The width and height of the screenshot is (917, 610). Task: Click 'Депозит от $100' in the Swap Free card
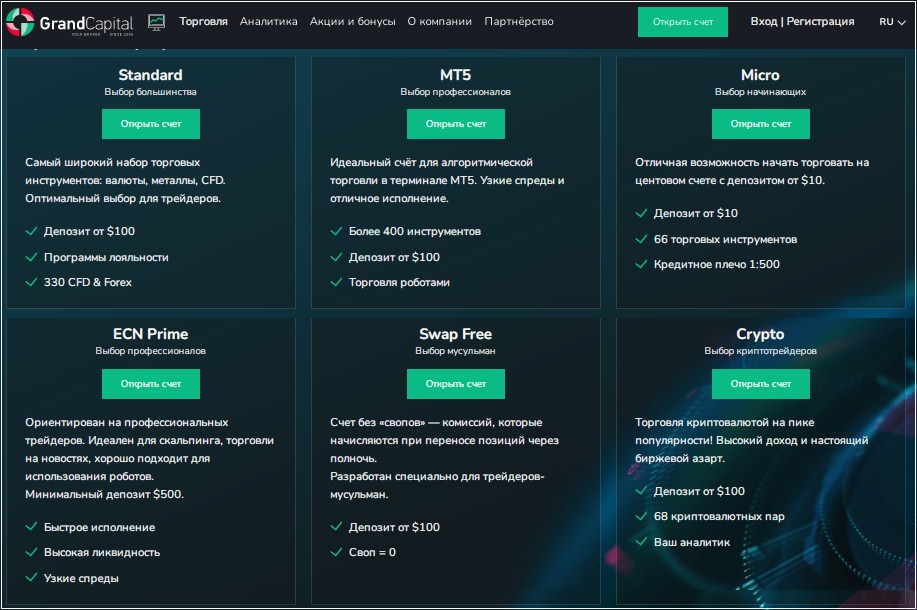coord(394,528)
